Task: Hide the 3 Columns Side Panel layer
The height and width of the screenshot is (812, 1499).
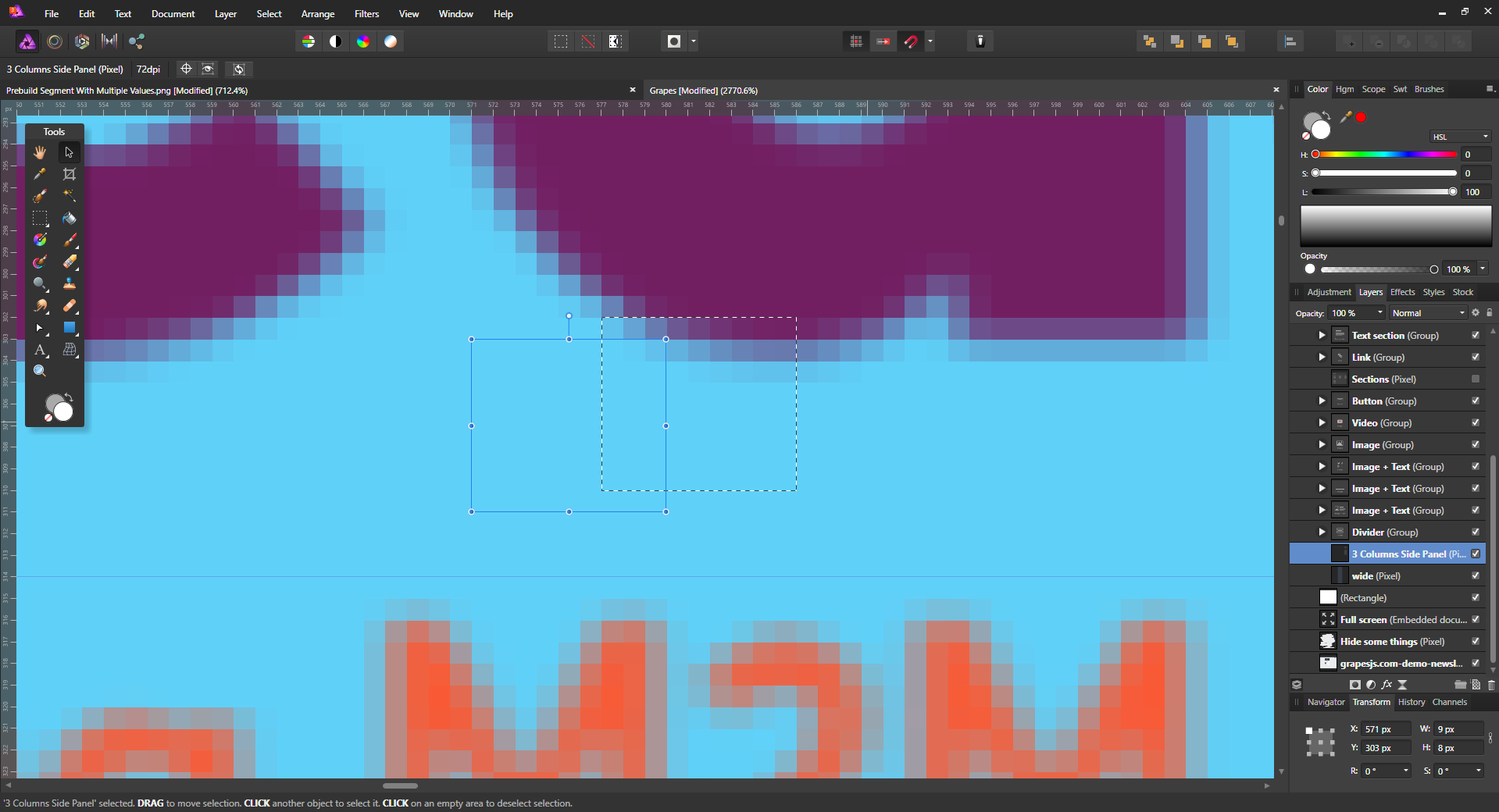Action: click(x=1476, y=554)
